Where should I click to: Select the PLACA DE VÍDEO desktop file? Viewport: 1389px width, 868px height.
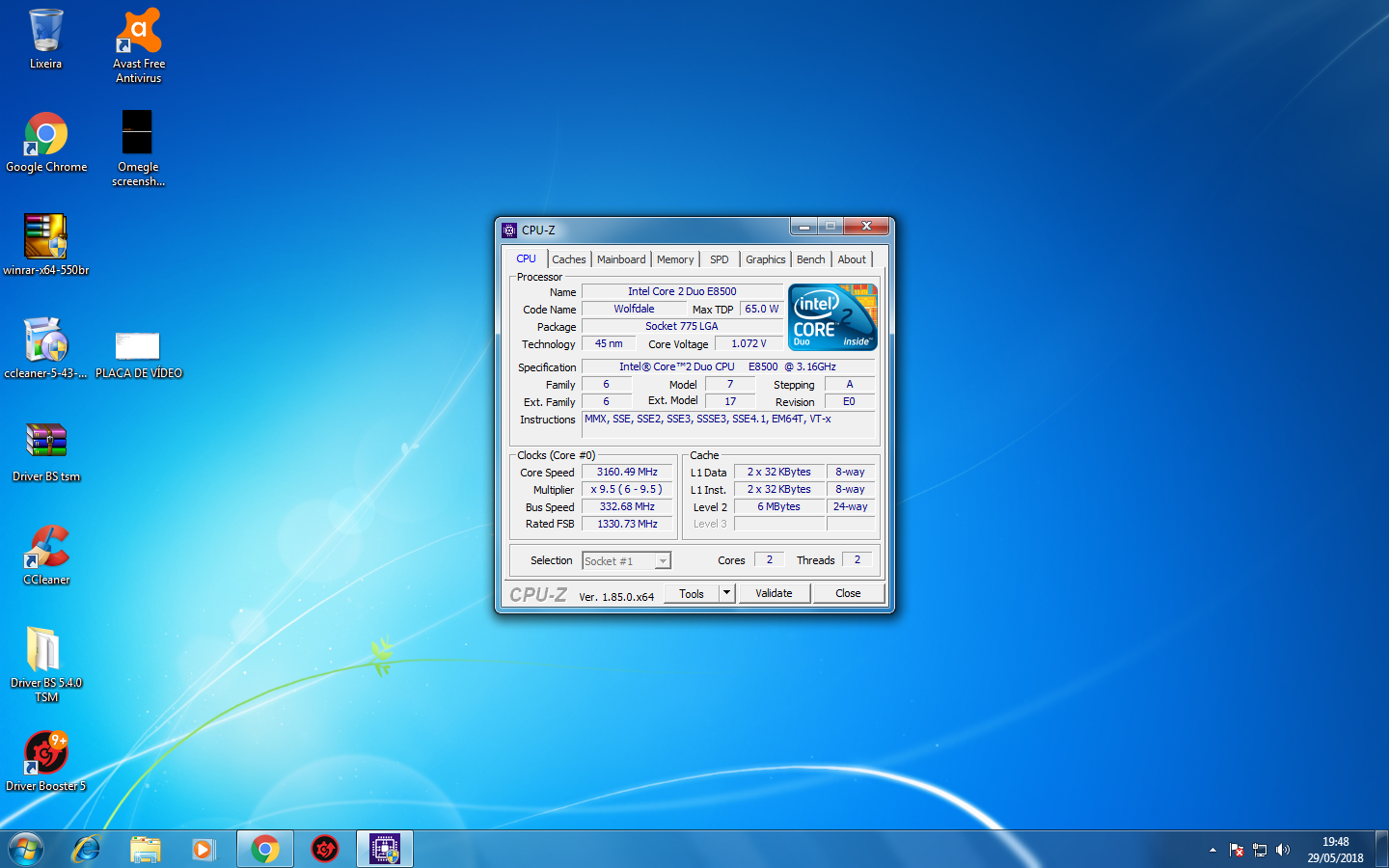pos(138,354)
